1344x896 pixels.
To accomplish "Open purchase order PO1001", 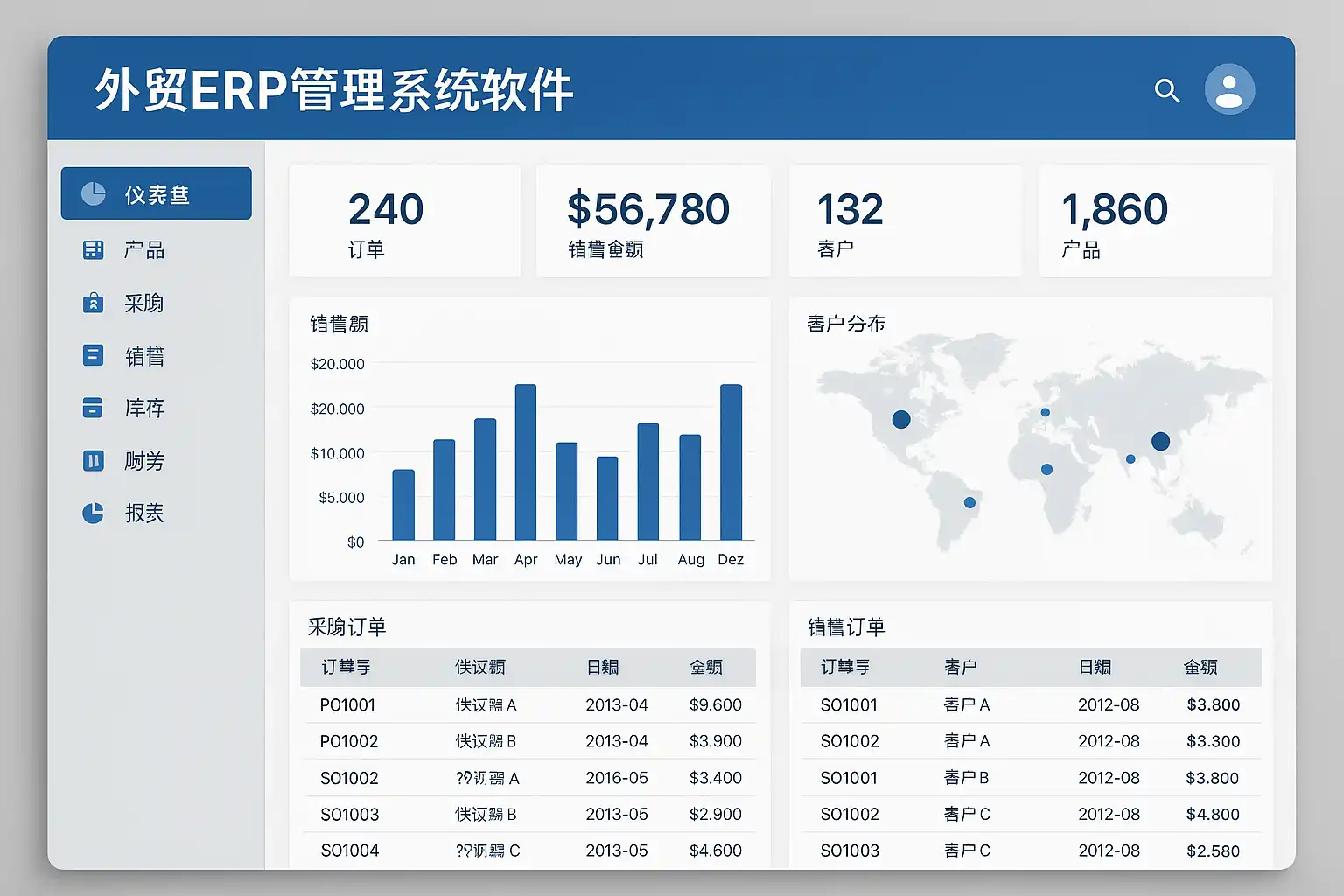I will pos(347,705).
